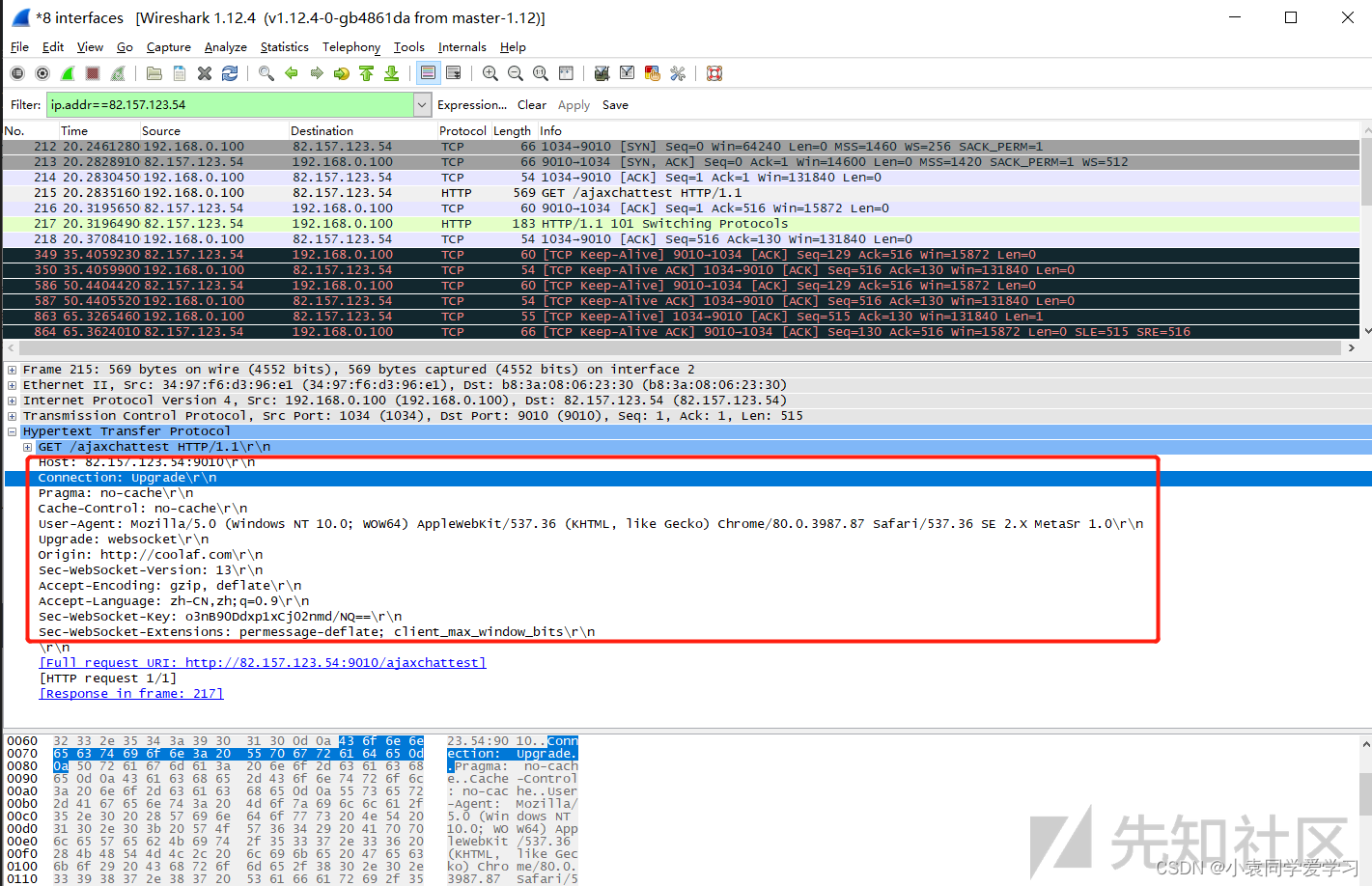Image resolution: width=1372 pixels, height=886 pixels.
Task: Jump to last packet
Action: pyautogui.click(x=392, y=73)
